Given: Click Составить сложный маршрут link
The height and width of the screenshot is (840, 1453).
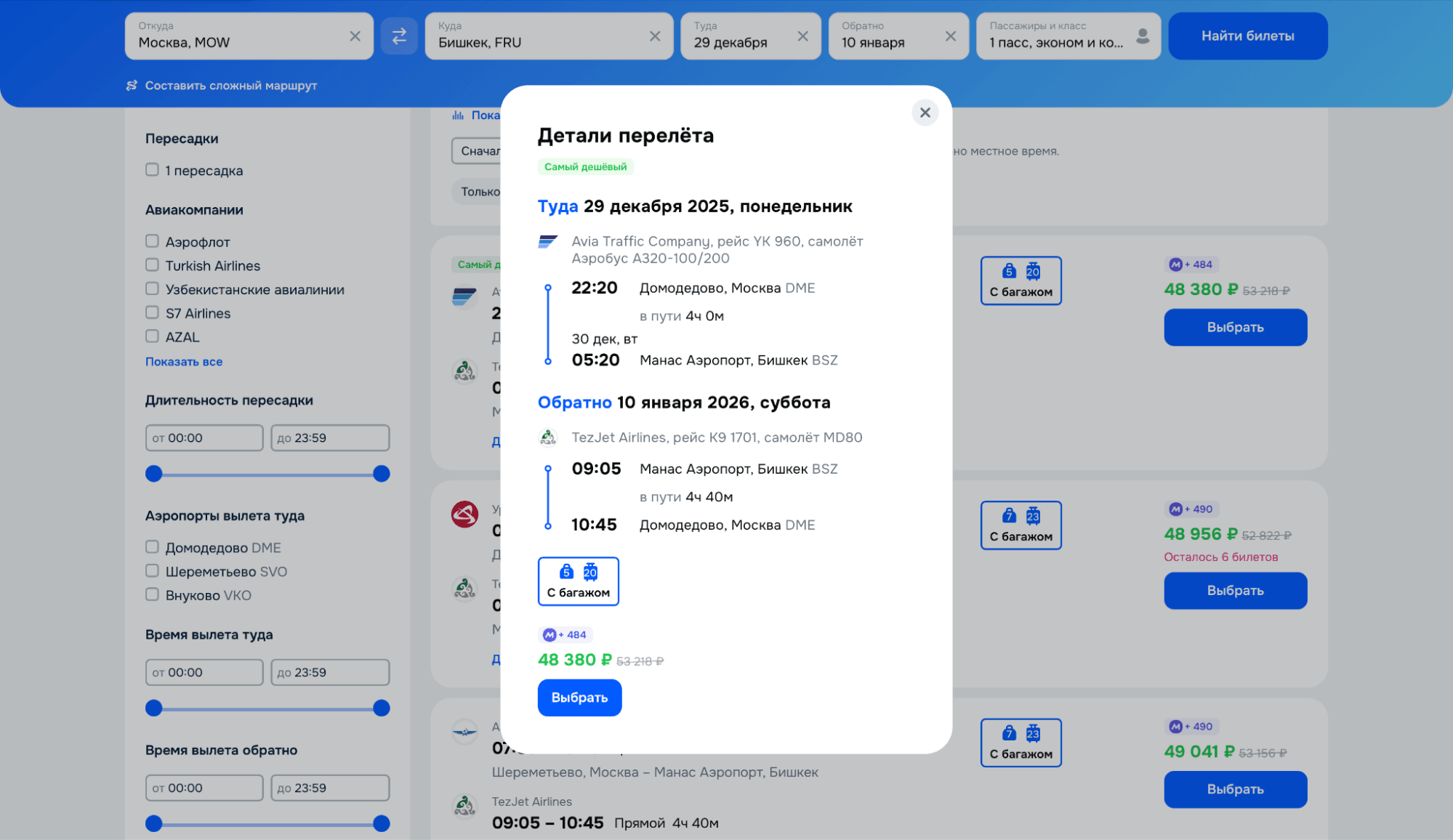Looking at the screenshot, I should coord(230,85).
